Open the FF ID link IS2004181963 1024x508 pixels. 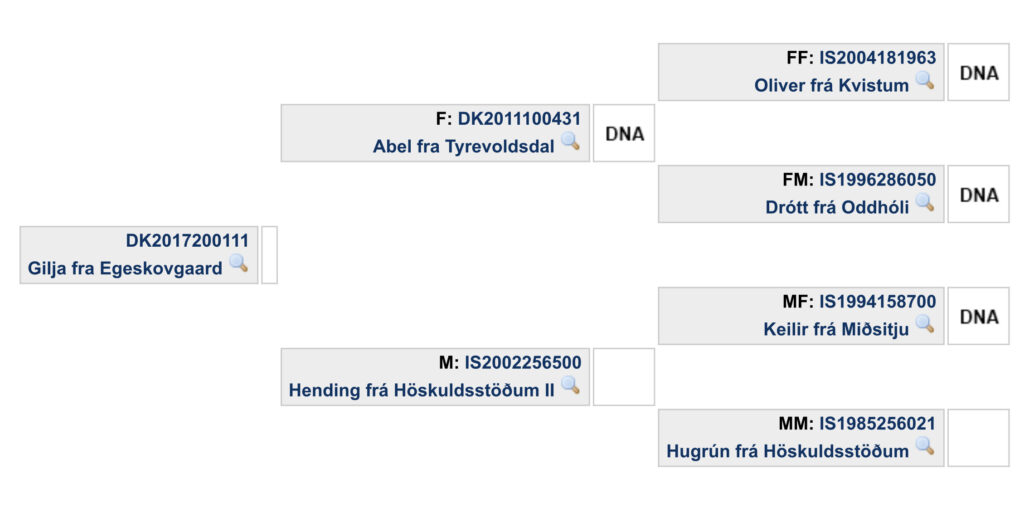pyautogui.click(x=878, y=58)
